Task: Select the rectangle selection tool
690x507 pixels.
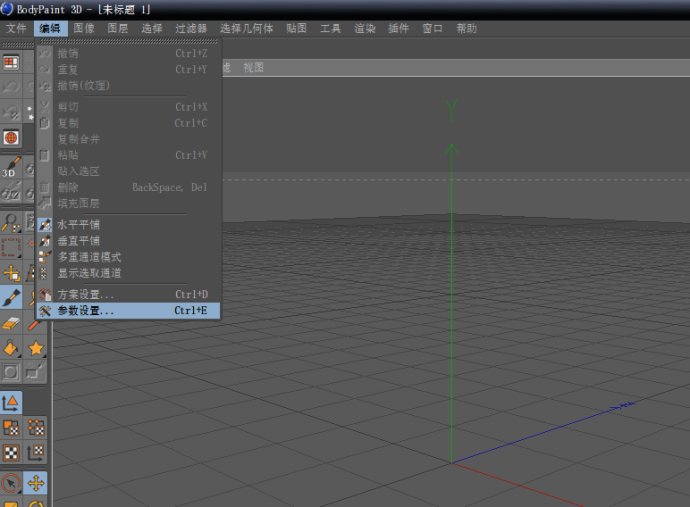Action: click(x=11, y=247)
